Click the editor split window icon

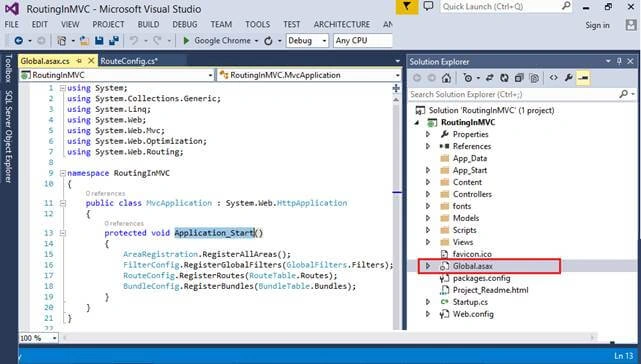[x=396, y=88]
